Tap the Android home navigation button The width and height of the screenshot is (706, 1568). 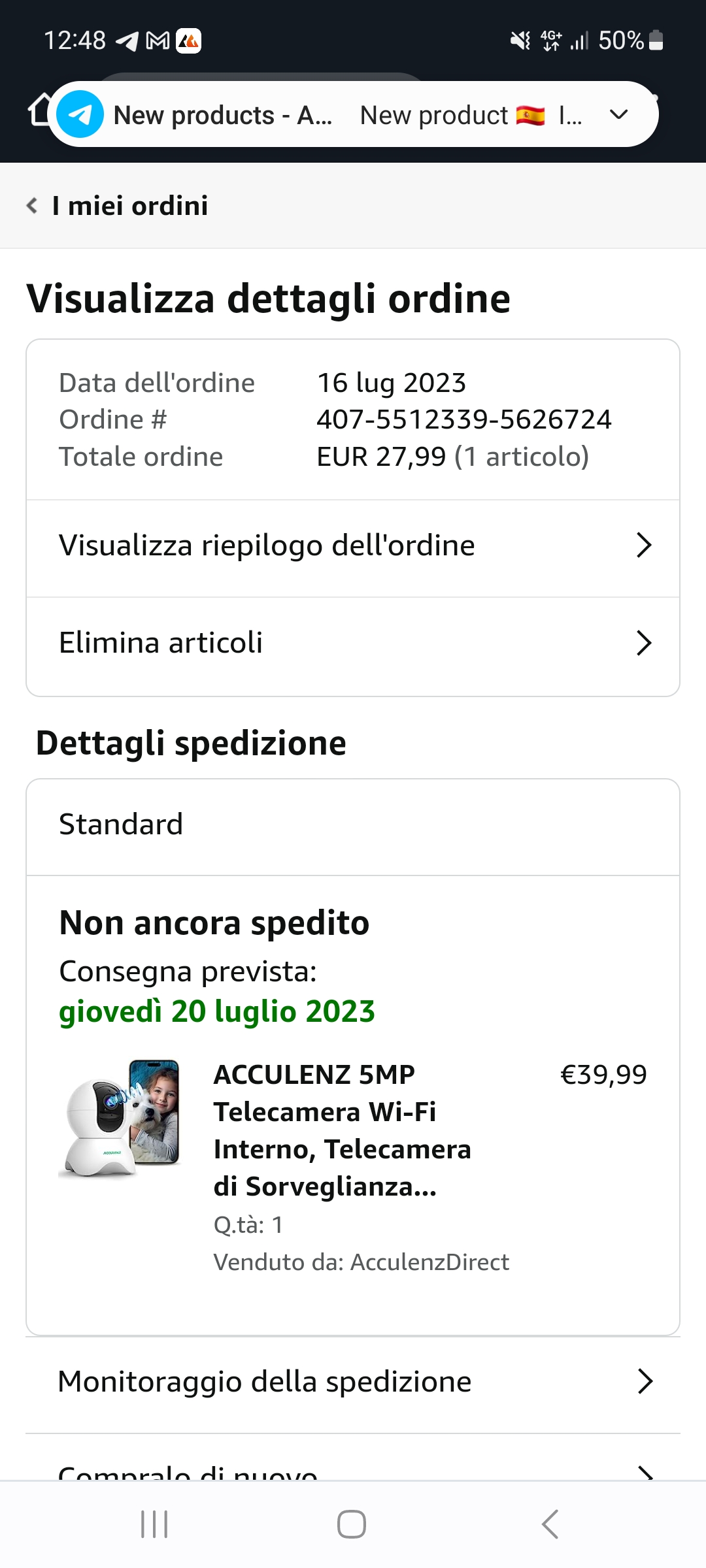coord(352,1524)
